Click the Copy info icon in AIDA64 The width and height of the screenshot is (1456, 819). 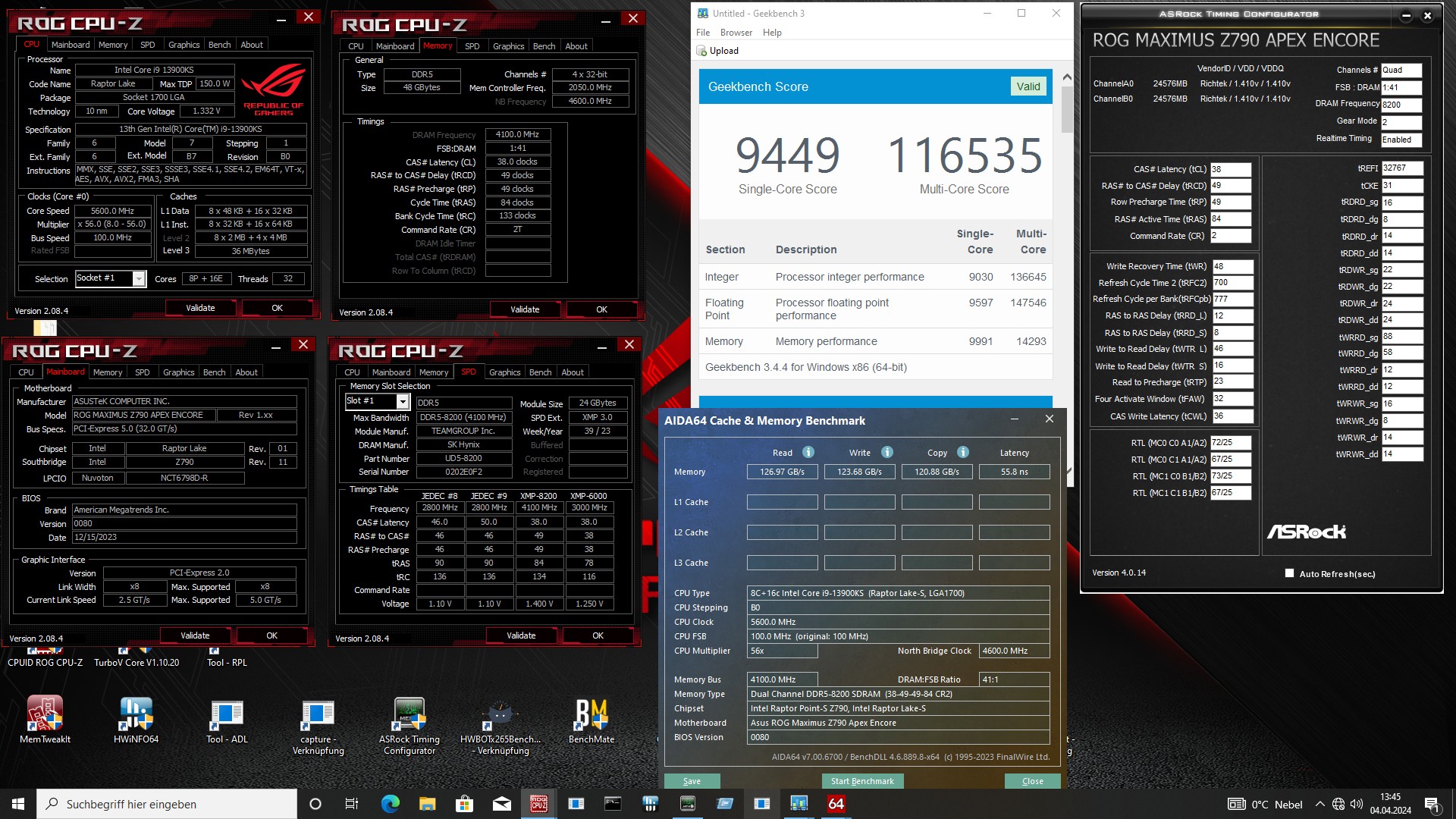point(963,452)
